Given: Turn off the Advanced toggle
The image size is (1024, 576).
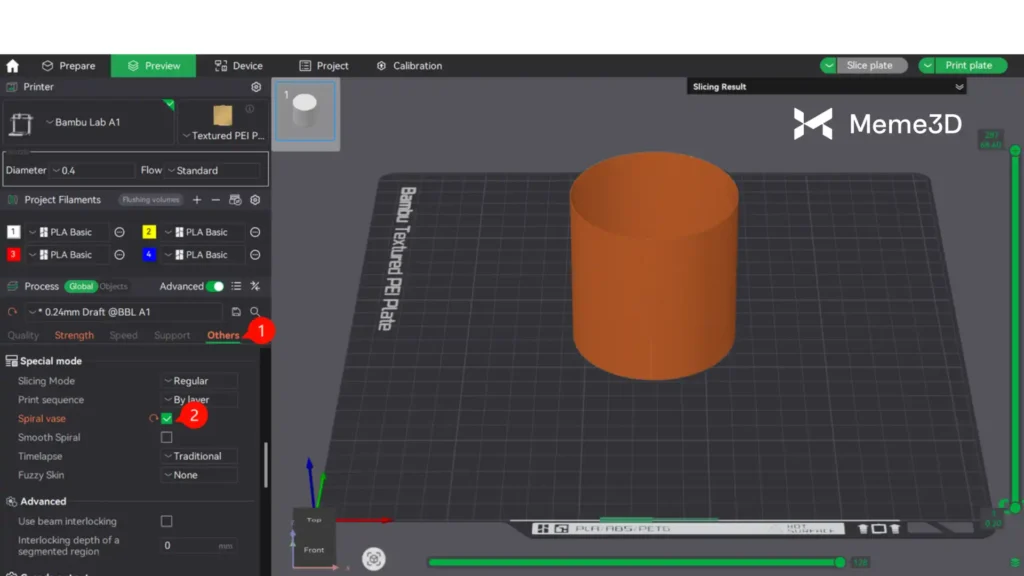Looking at the screenshot, I should point(215,286).
